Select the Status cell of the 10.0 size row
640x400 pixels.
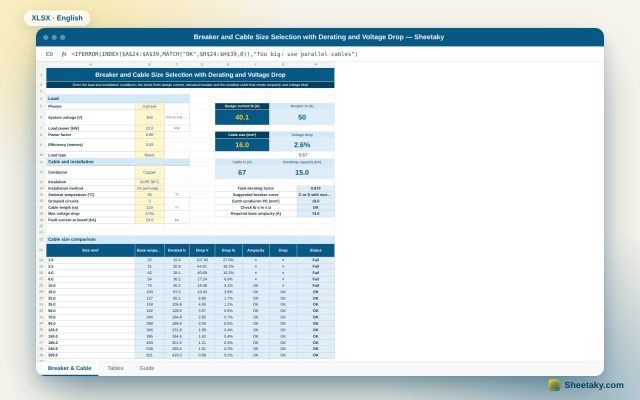click(316, 286)
